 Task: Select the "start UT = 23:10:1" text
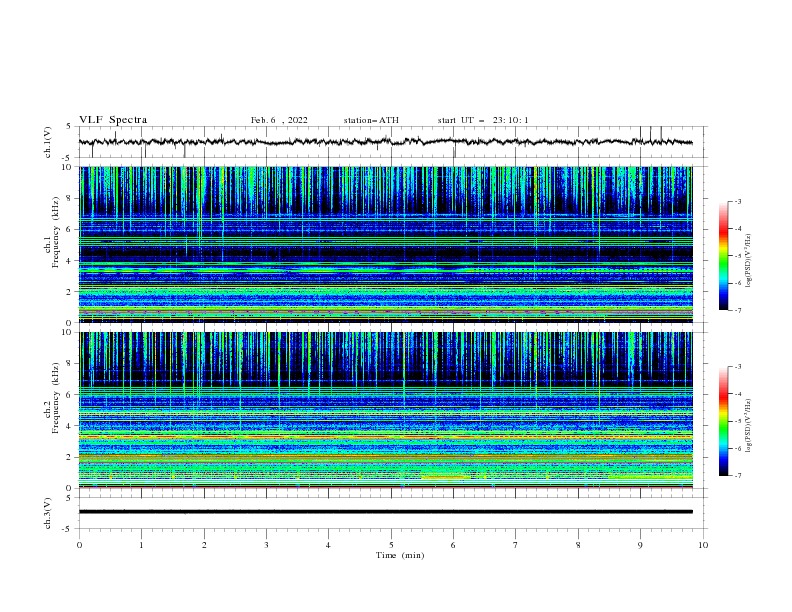482,120
